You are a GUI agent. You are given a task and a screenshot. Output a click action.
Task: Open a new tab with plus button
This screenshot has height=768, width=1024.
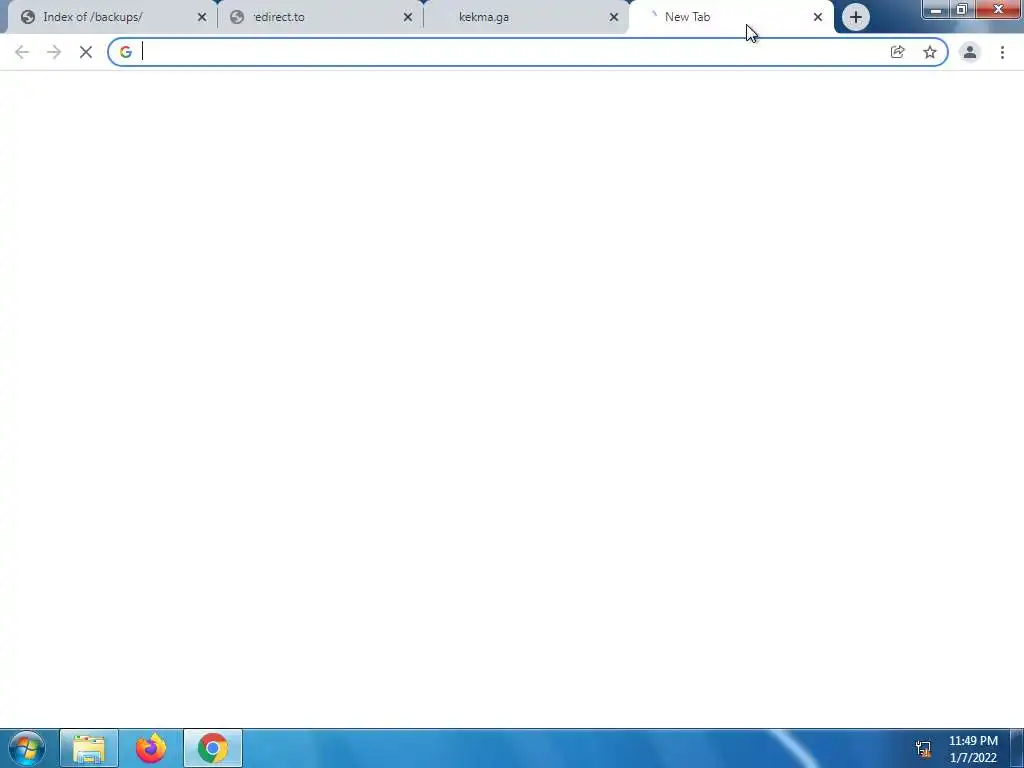[x=856, y=17]
